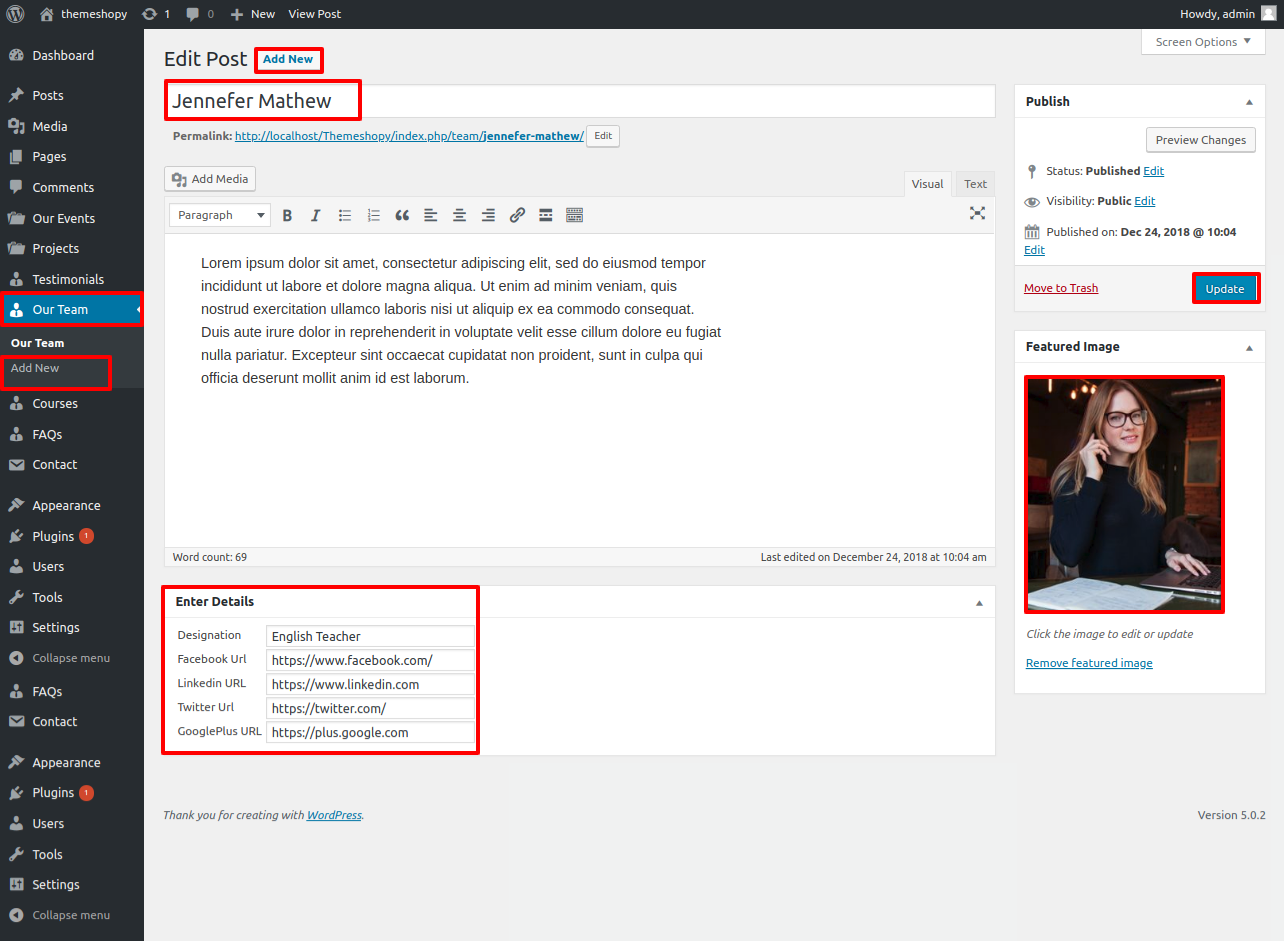Viewport: 1284px width, 941px height.
Task: Collapse the Enter Details metabox
Action: point(979,603)
